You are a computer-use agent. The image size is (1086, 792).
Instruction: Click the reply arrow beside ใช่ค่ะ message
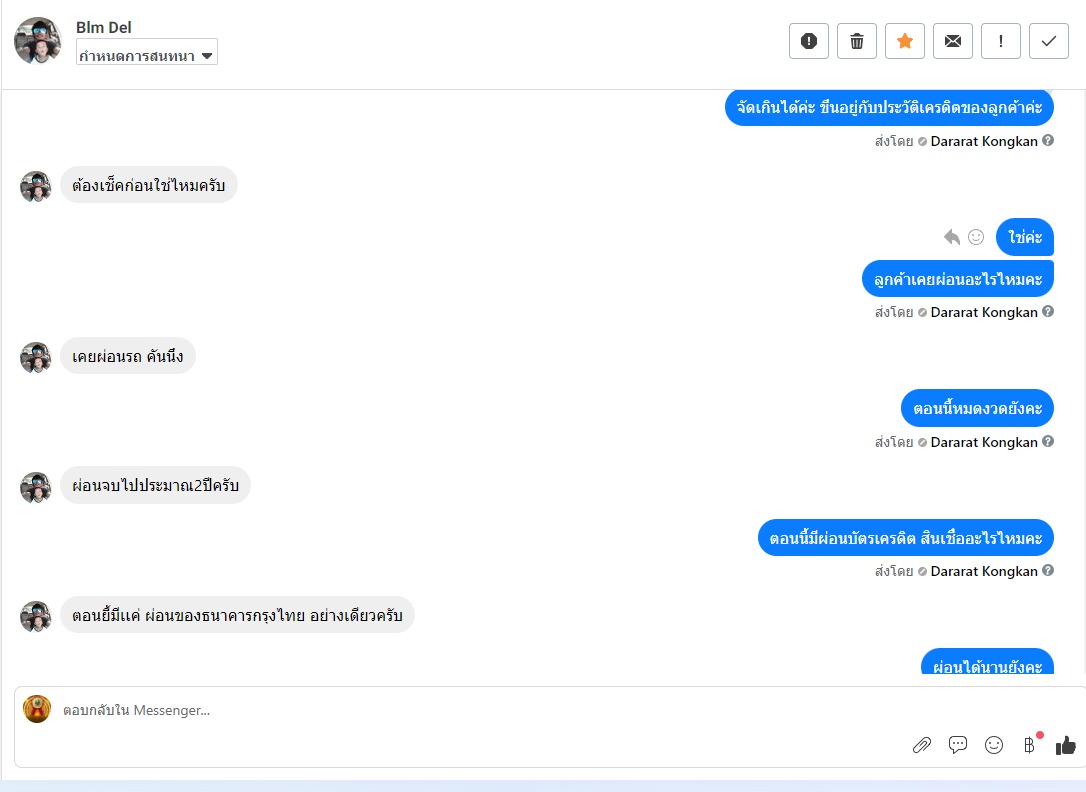pyautogui.click(x=952, y=237)
